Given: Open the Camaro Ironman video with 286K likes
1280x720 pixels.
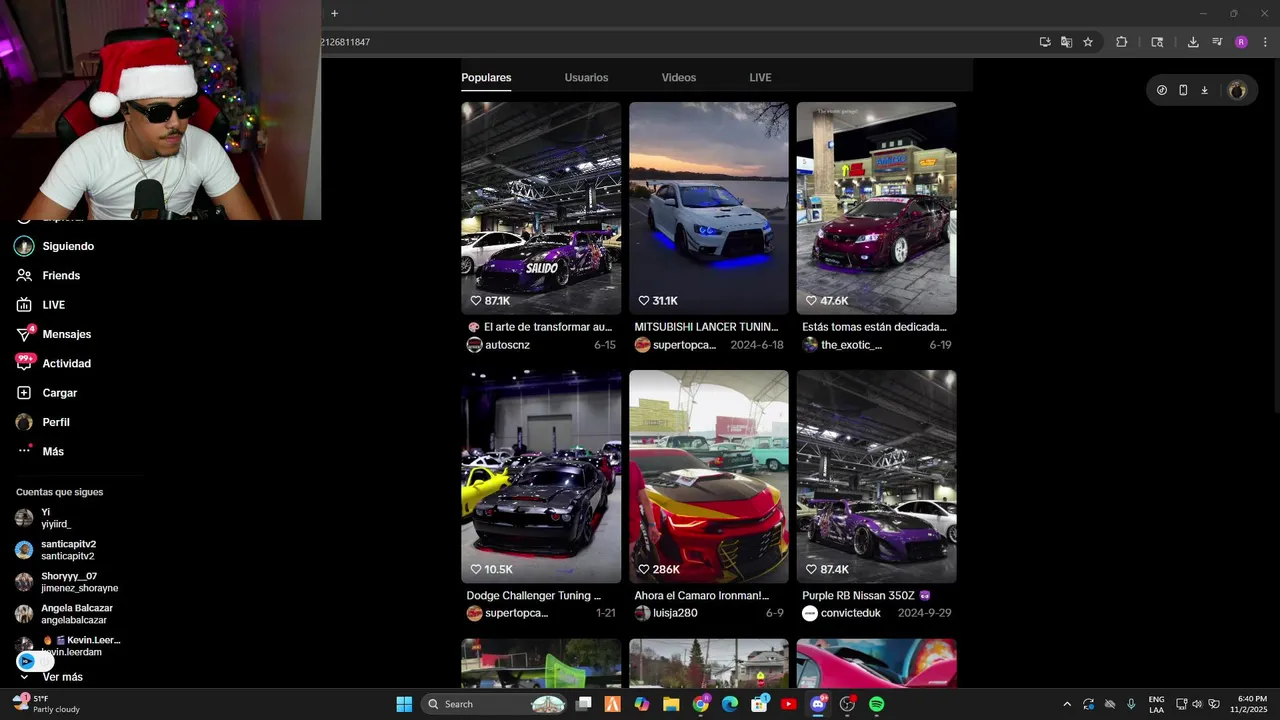Looking at the screenshot, I should pos(709,476).
